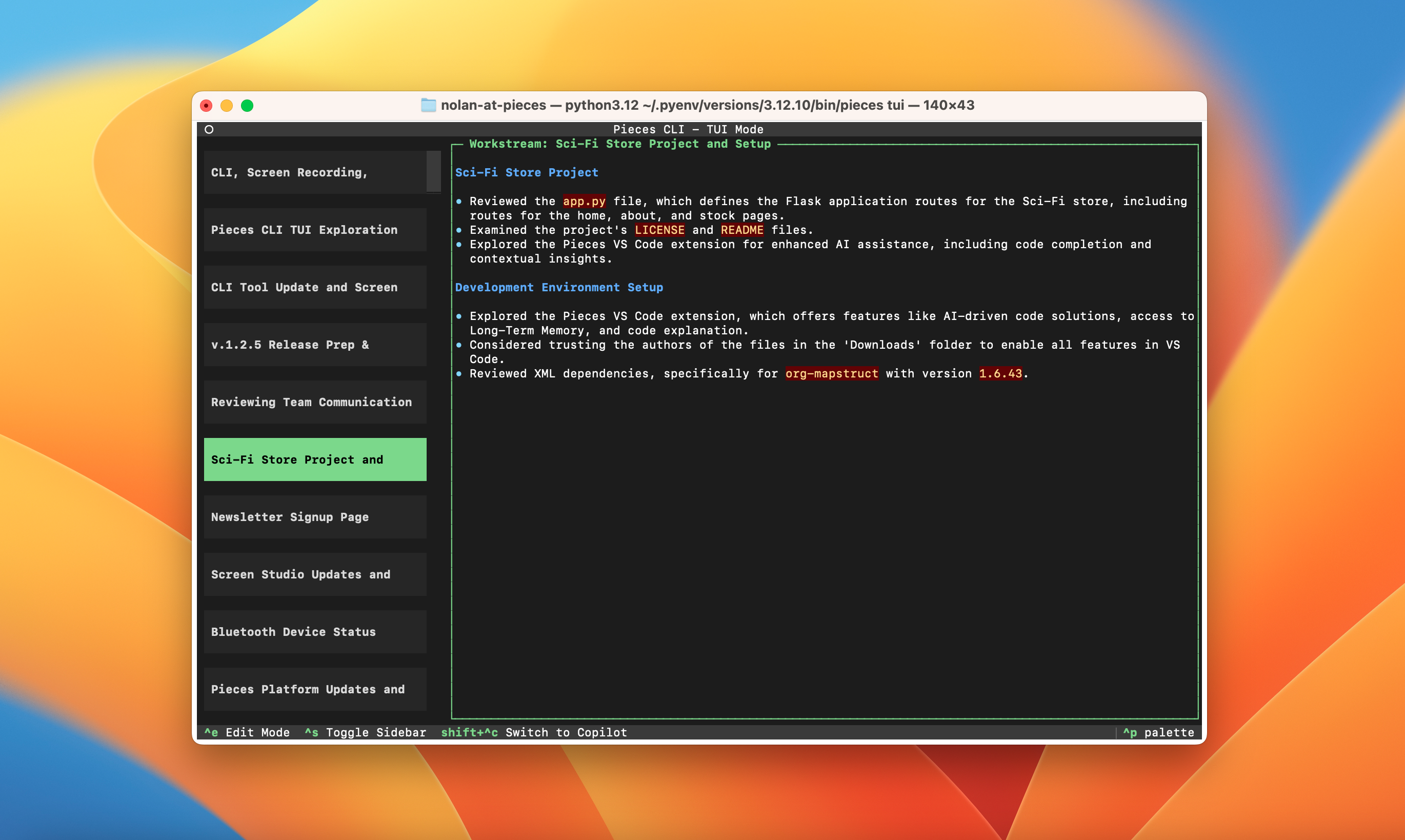Click 'shift+^c Switch to Copilot' shortcut
1405x840 pixels.
point(534,732)
